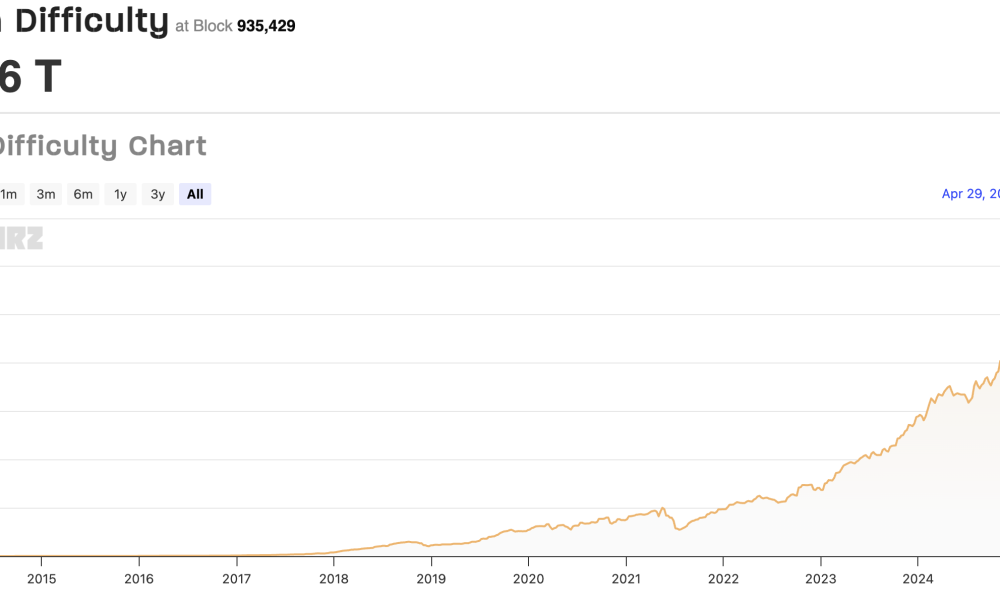Select the 1m time range
The image size is (1000, 600).
(9, 194)
